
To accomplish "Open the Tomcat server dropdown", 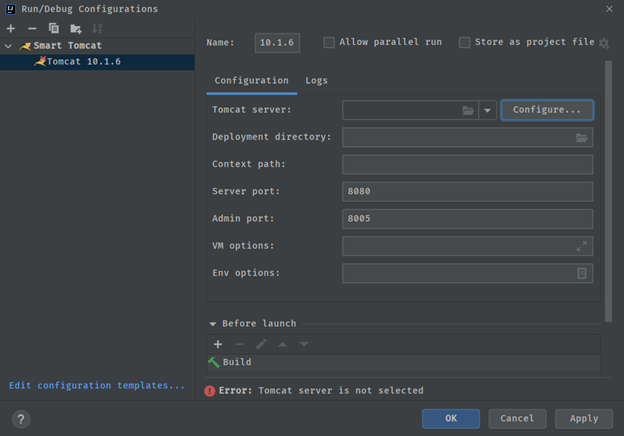I will point(487,110).
